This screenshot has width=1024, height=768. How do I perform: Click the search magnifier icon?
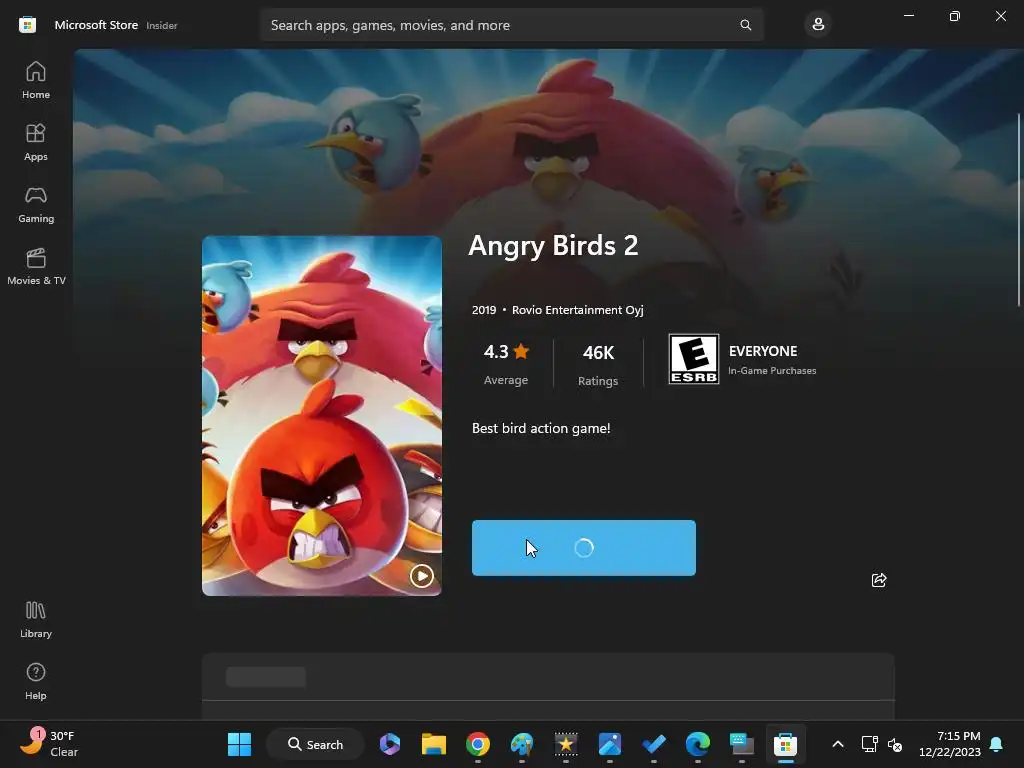[x=745, y=25]
